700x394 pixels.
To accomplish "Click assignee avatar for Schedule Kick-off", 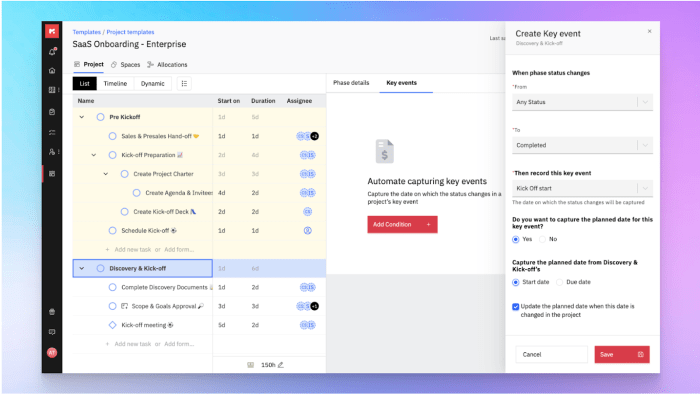I will point(308,231).
